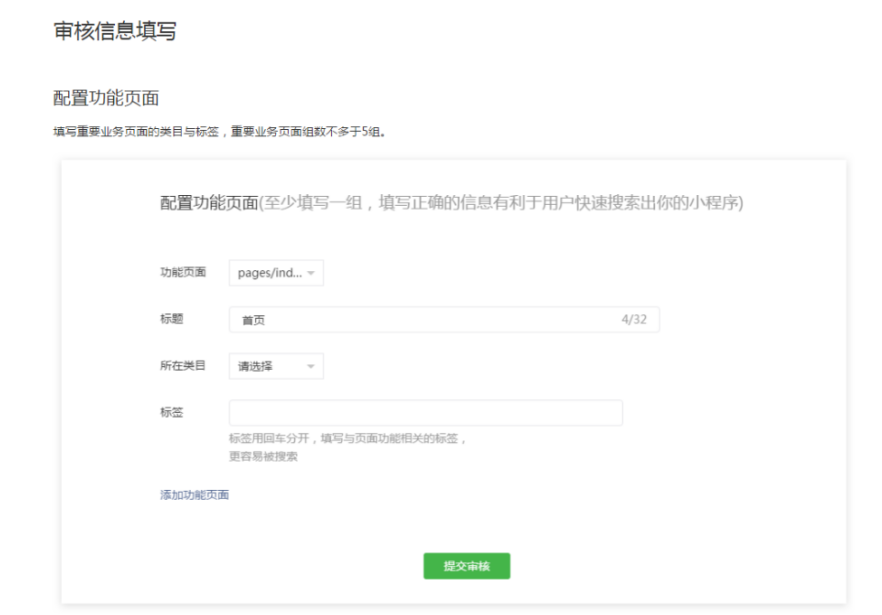Viewport: 882px width, 615px height.
Task: Click the 标题 field label
Action: [x=172, y=319]
